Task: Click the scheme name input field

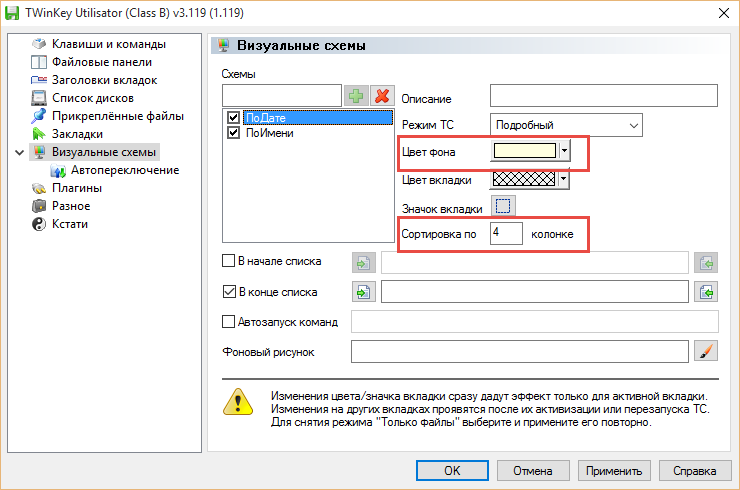Action: click(282, 95)
